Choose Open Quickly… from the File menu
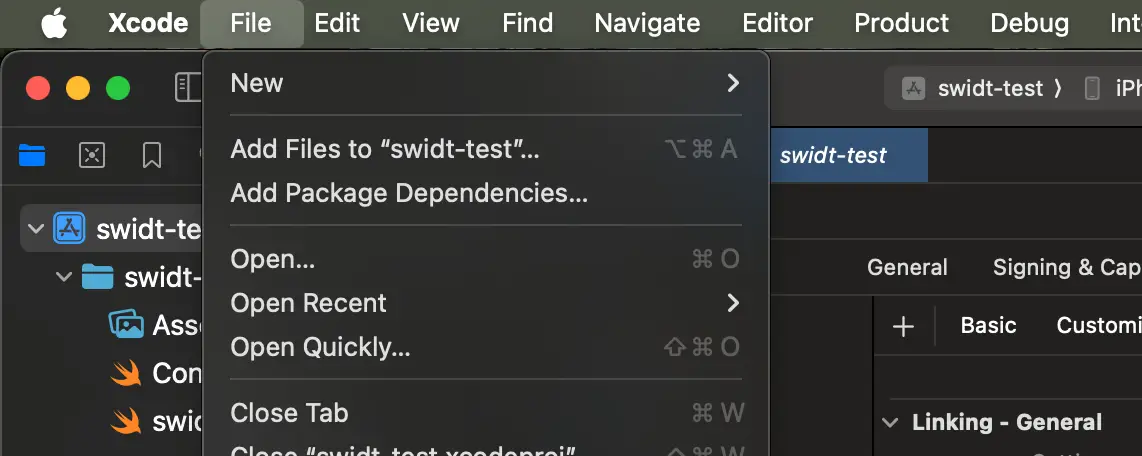This screenshot has height=456, width=1142. (320, 347)
